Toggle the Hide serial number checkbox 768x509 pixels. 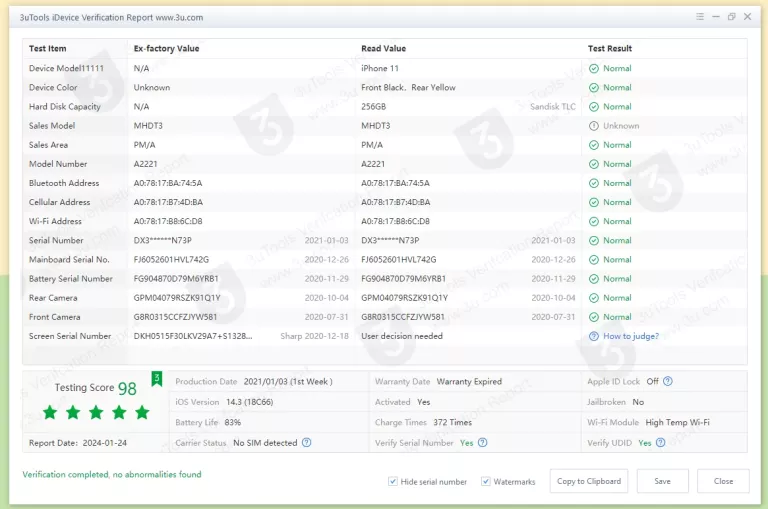[393, 481]
